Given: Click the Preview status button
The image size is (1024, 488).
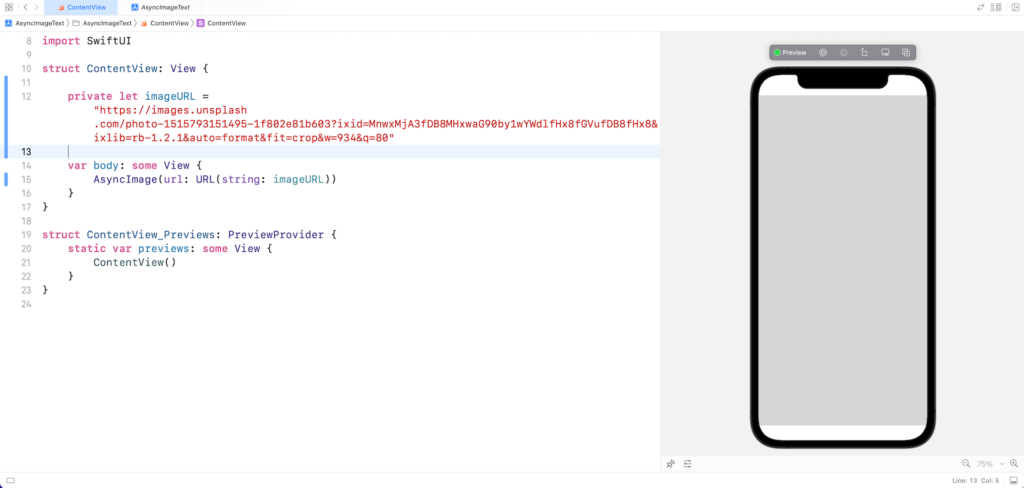Looking at the screenshot, I should [790, 52].
